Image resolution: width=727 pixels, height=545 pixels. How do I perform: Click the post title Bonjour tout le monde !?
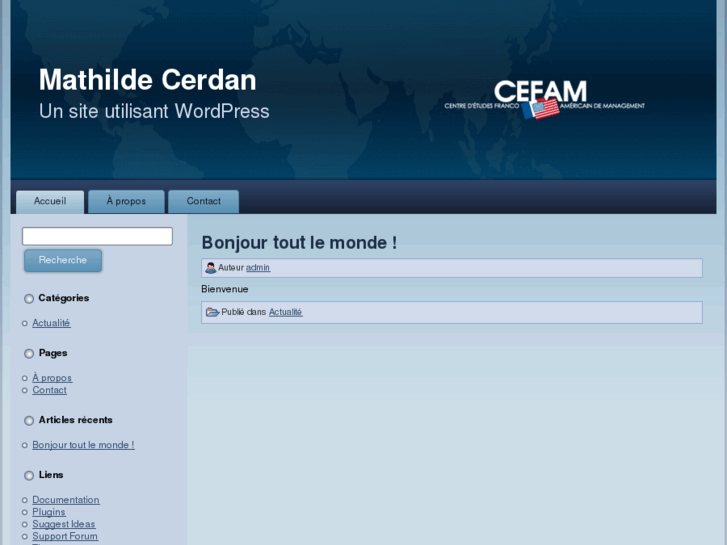click(299, 243)
